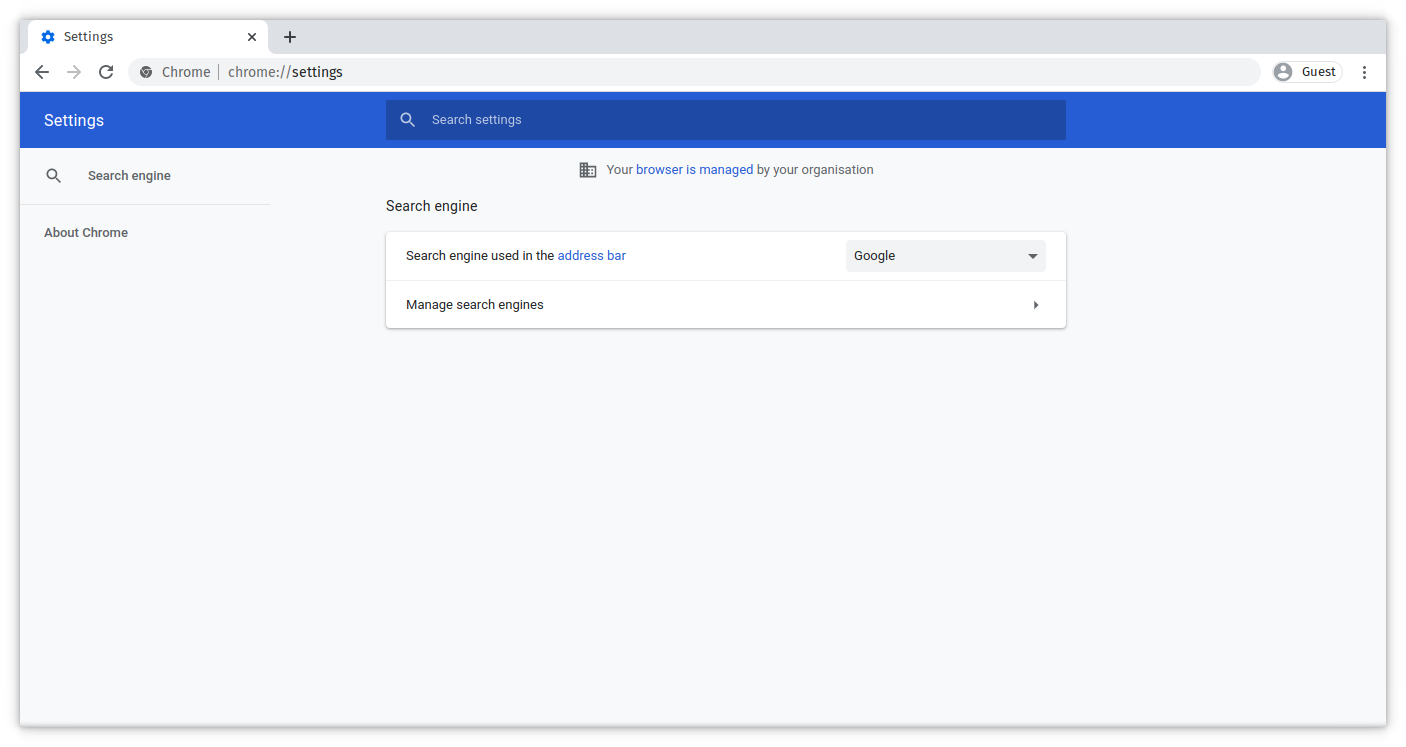Expand Manage search engines arrow
The width and height of the screenshot is (1406, 747).
coord(1036,305)
